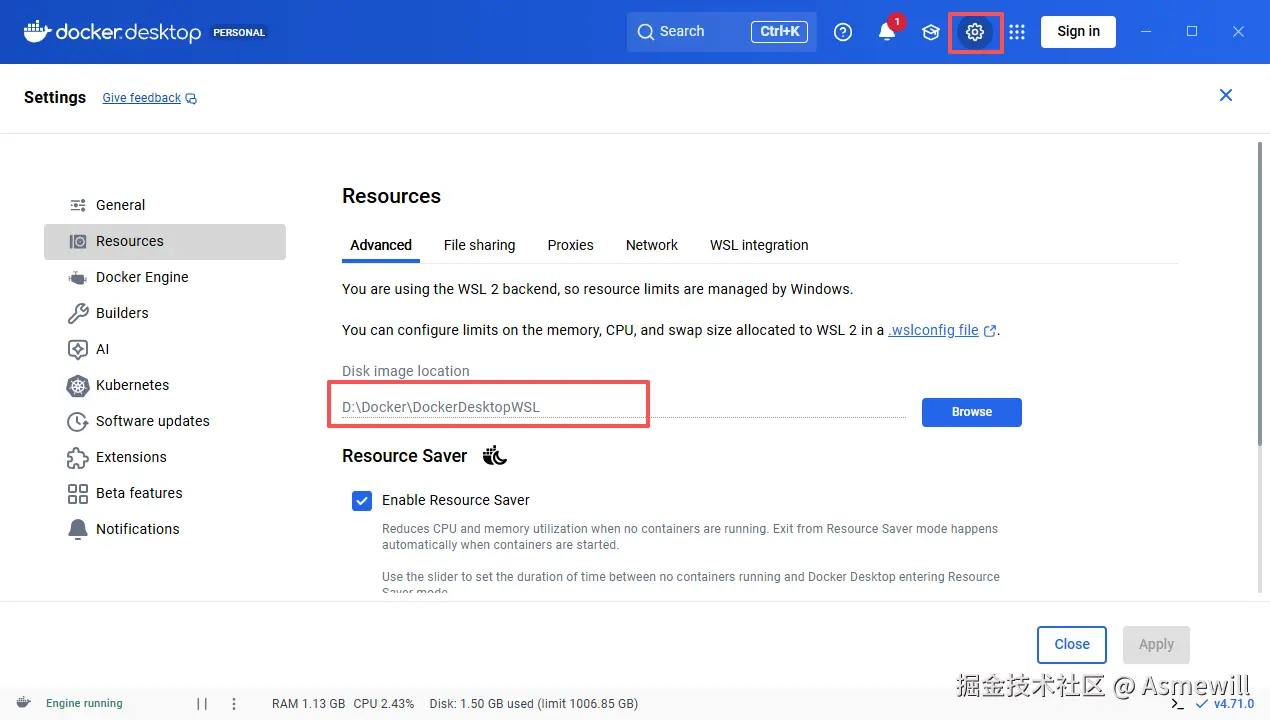Click the Resource Saver leaf-moon icon

pyautogui.click(x=495, y=456)
